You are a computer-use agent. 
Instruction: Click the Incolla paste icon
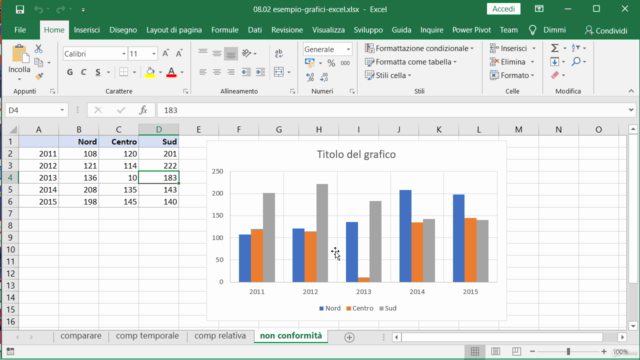click(19, 54)
